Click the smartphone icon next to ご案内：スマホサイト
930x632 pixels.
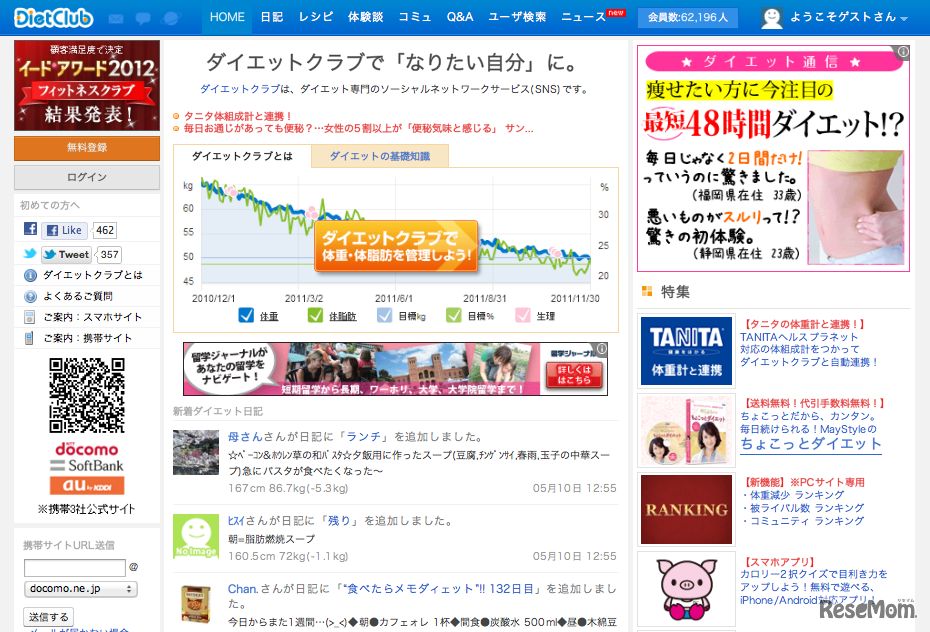pyautogui.click(x=30, y=317)
